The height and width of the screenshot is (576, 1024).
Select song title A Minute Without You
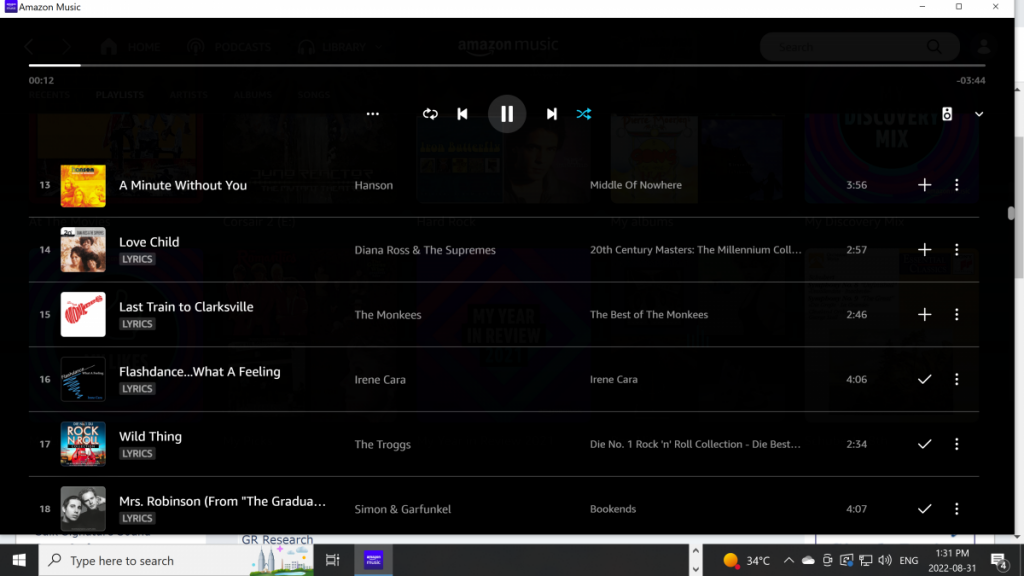pos(183,185)
